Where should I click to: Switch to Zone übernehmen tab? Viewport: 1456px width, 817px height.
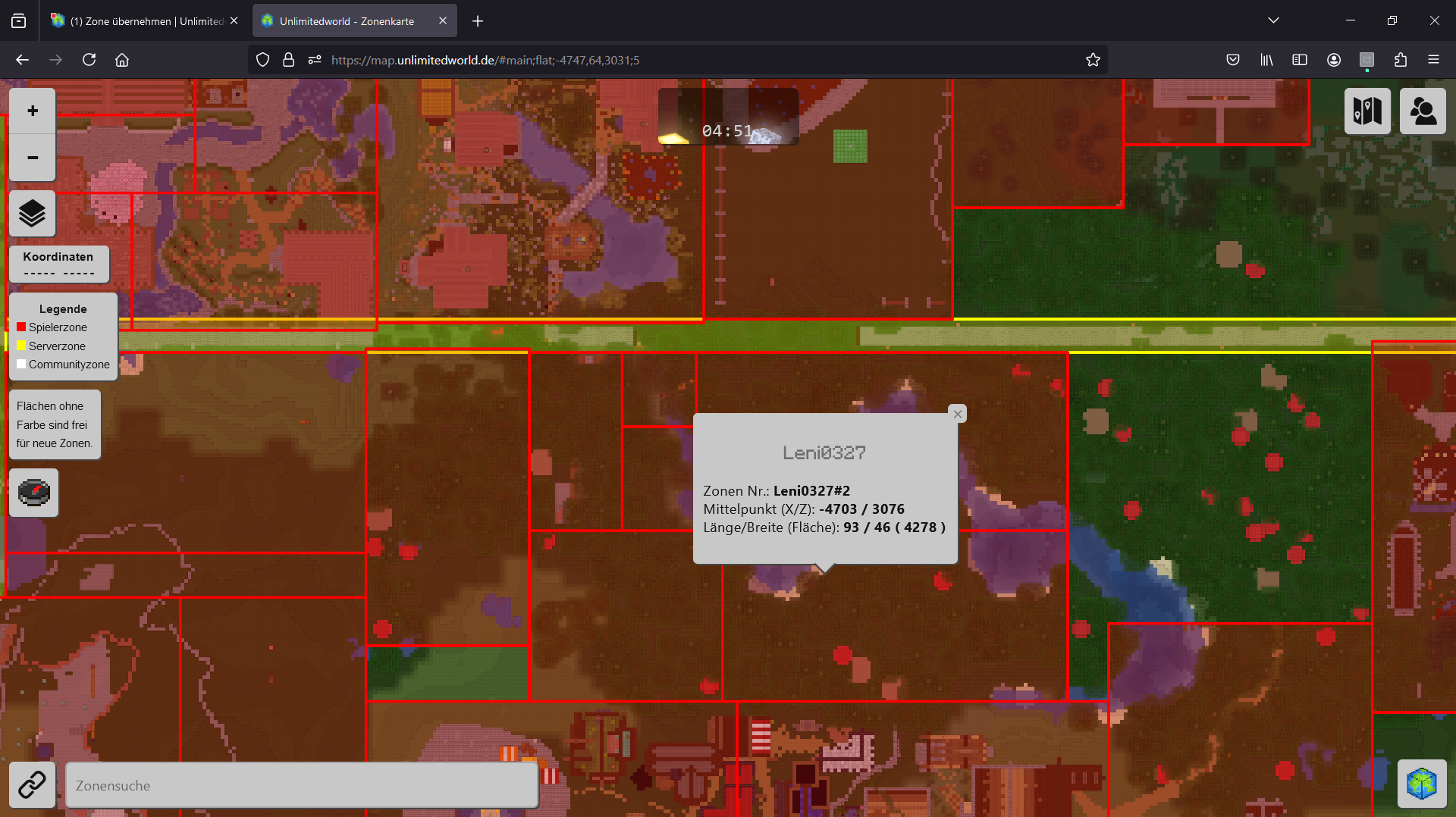point(144,21)
